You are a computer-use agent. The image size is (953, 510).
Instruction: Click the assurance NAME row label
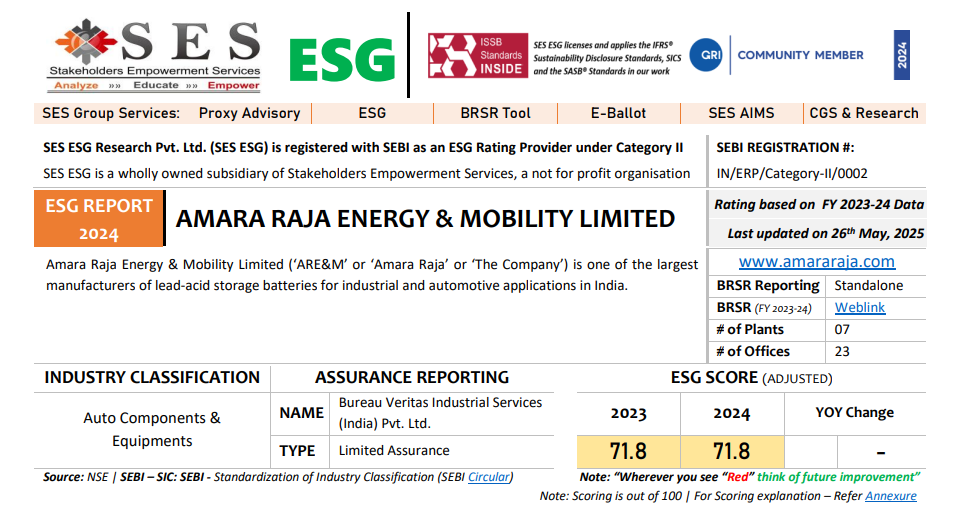click(x=301, y=413)
